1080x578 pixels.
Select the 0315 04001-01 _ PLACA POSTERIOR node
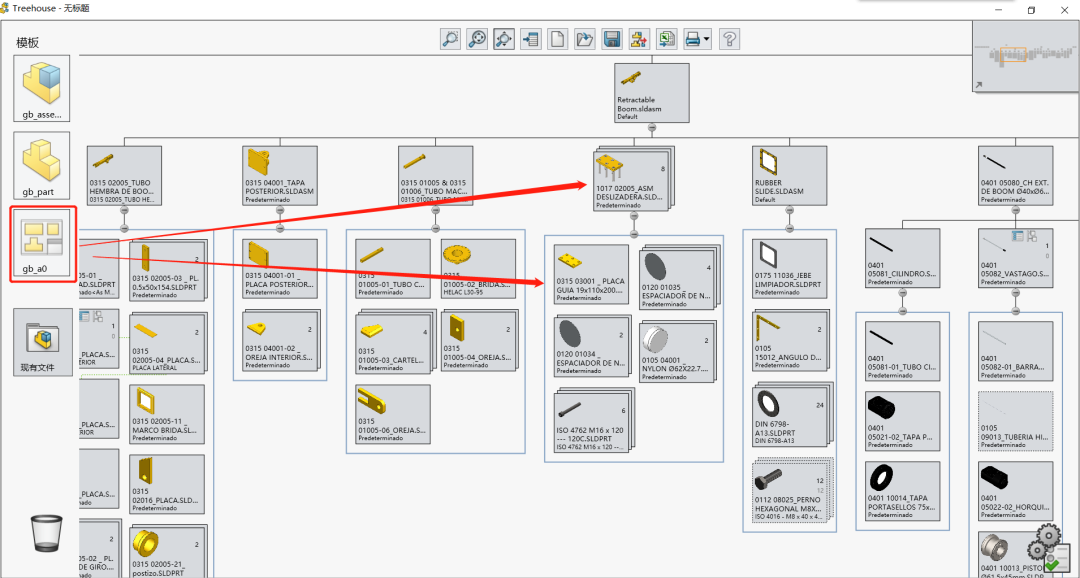click(280, 269)
